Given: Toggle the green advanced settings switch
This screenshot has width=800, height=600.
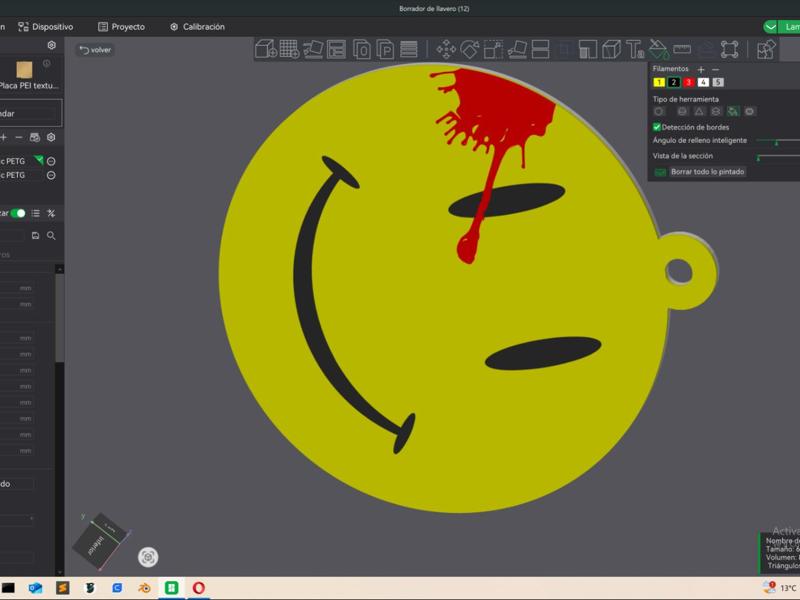Looking at the screenshot, I should 18,213.
